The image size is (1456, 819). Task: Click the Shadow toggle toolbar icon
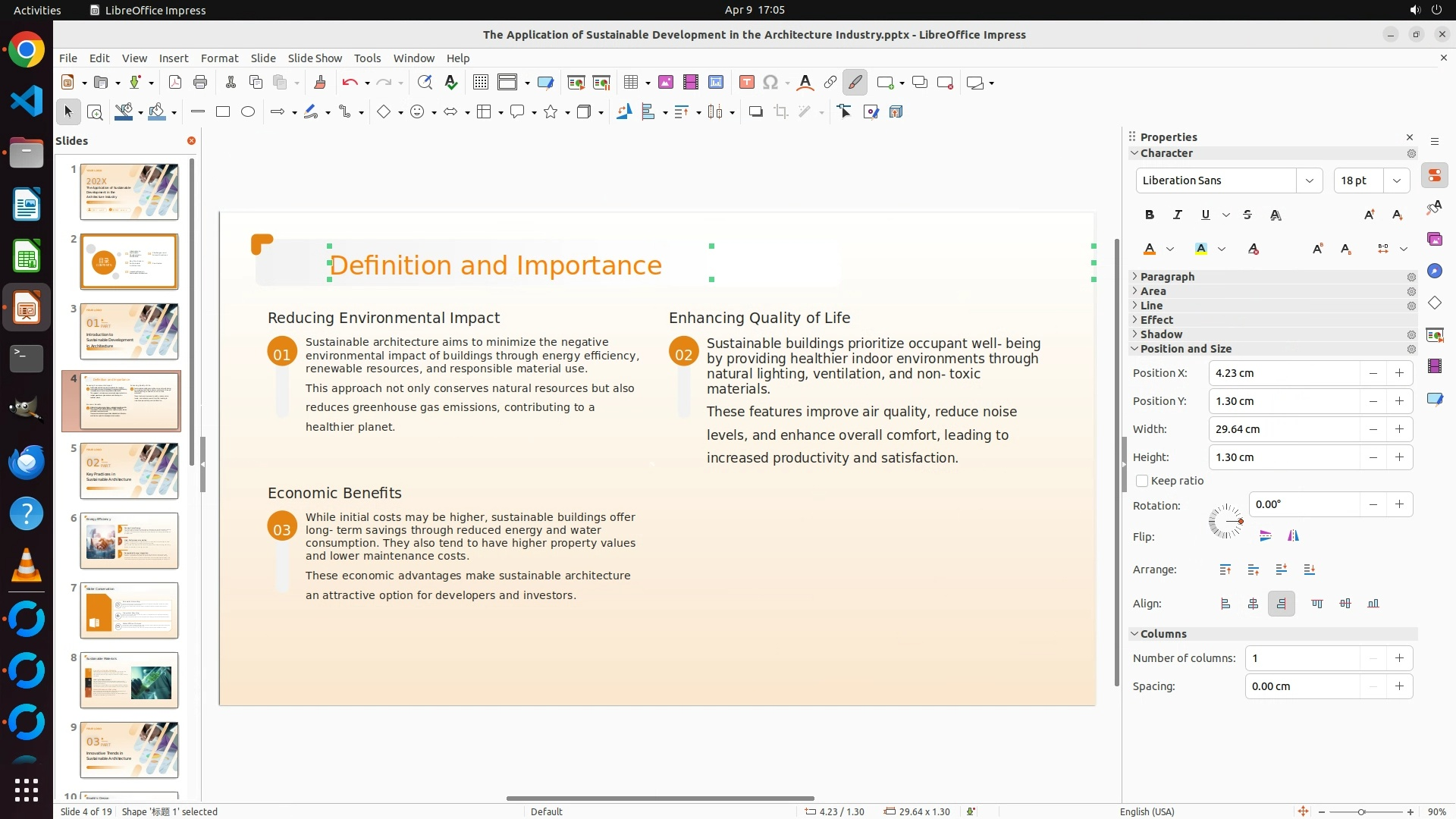(x=755, y=112)
